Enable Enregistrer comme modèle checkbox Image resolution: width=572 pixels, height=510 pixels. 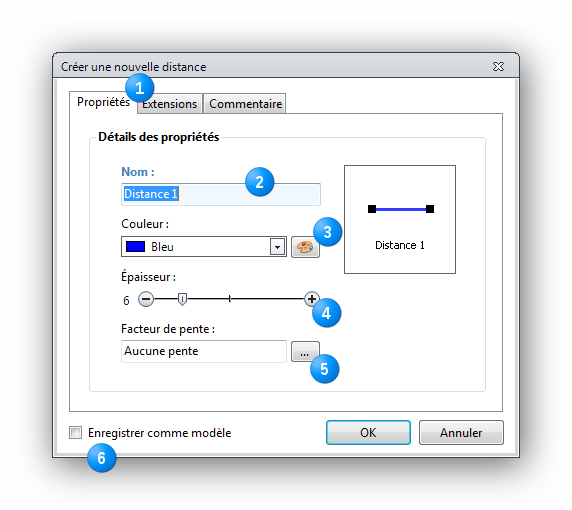click(x=76, y=433)
